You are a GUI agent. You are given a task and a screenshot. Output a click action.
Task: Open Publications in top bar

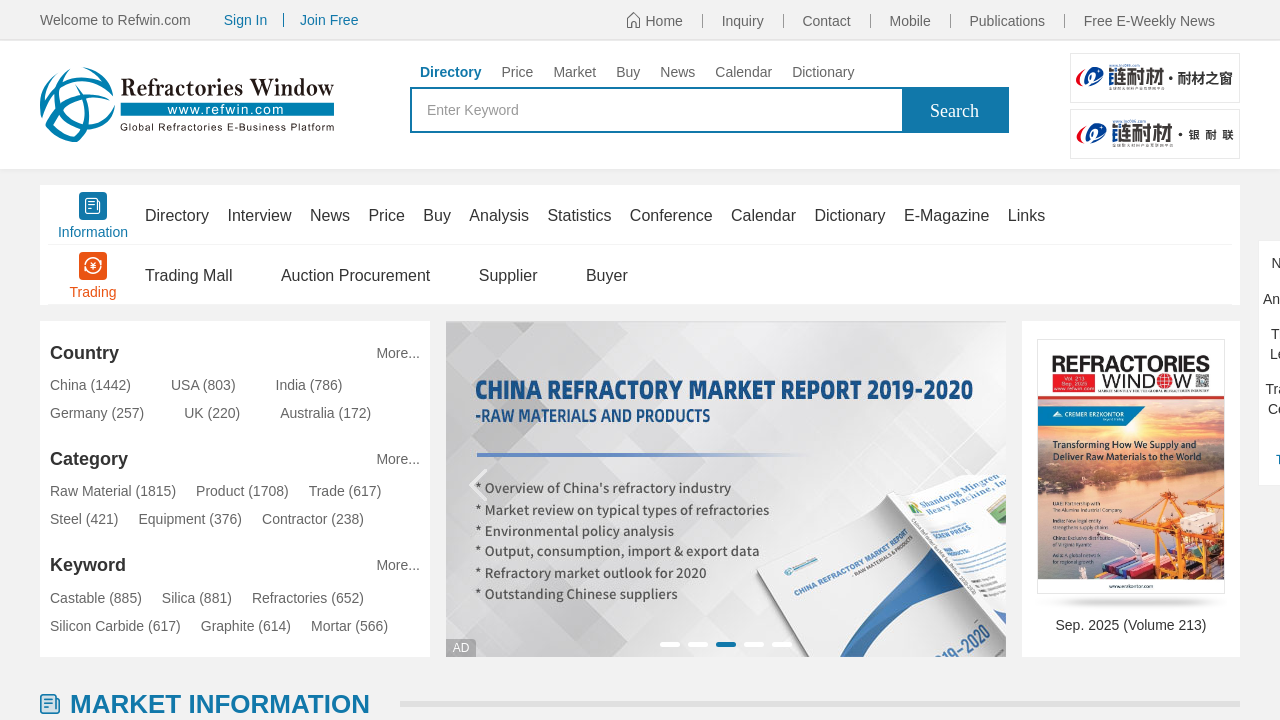(1007, 21)
